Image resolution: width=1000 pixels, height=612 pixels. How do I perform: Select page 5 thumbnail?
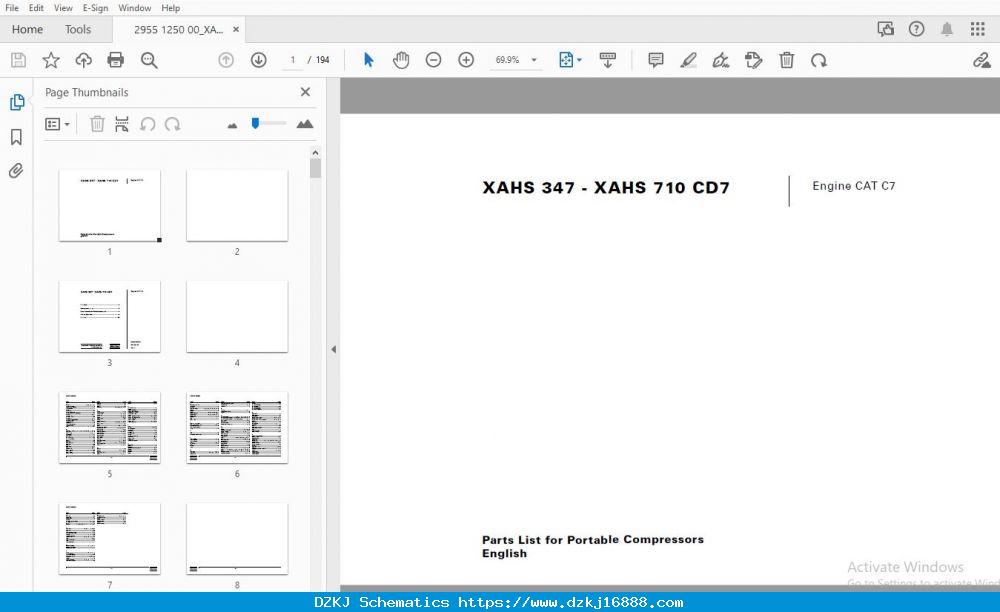(110, 428)
